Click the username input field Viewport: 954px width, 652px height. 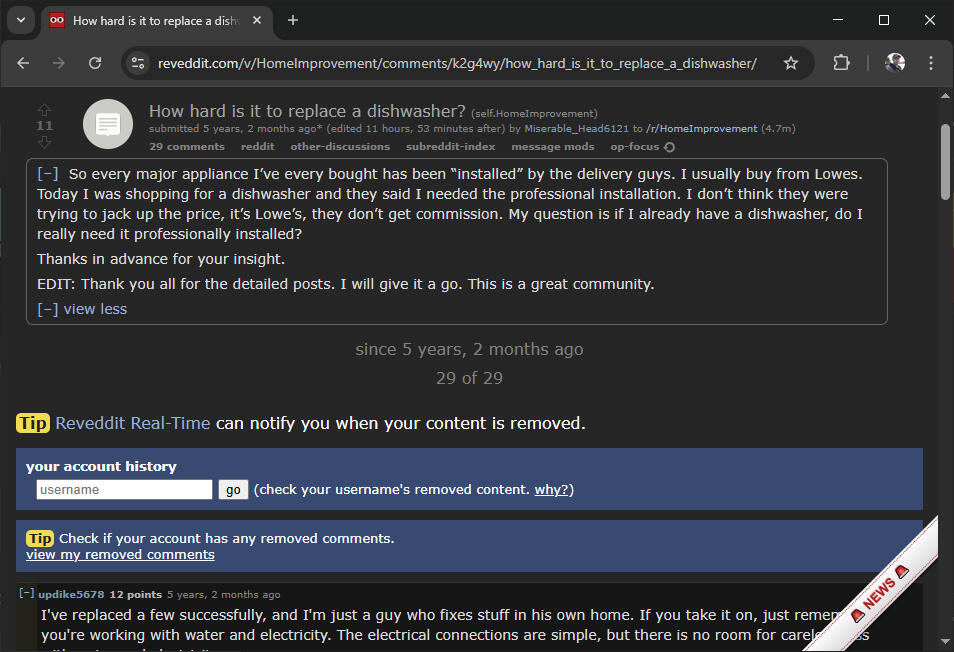coord(124,490)
